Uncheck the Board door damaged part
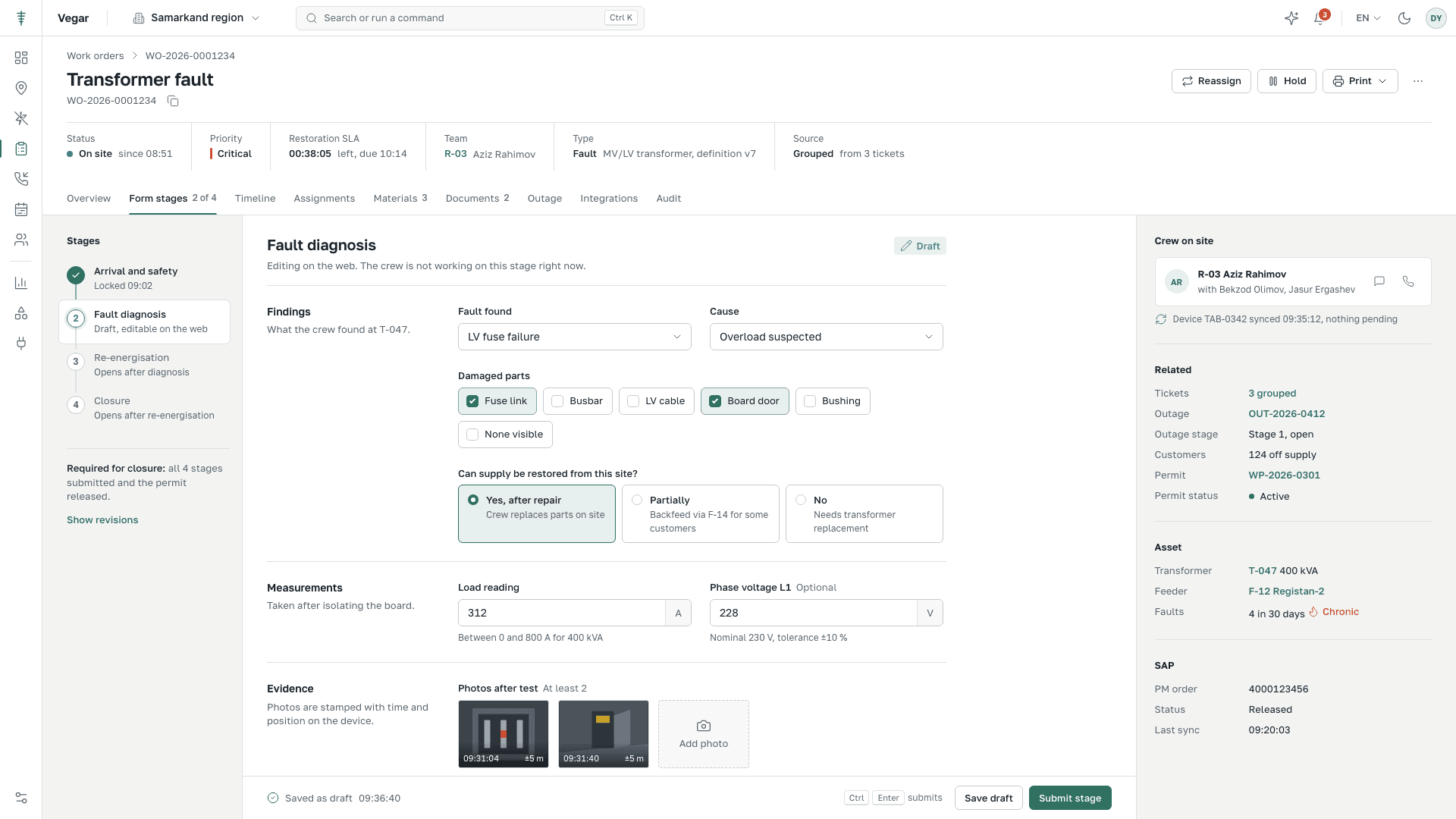 745,401
